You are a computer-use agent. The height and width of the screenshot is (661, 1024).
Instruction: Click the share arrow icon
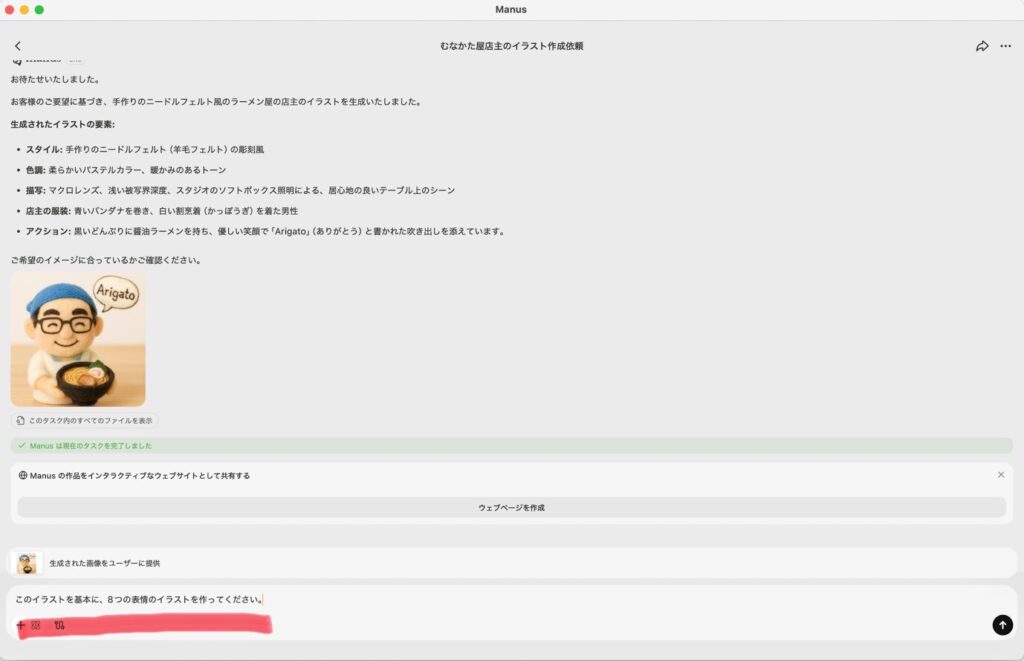982,46
